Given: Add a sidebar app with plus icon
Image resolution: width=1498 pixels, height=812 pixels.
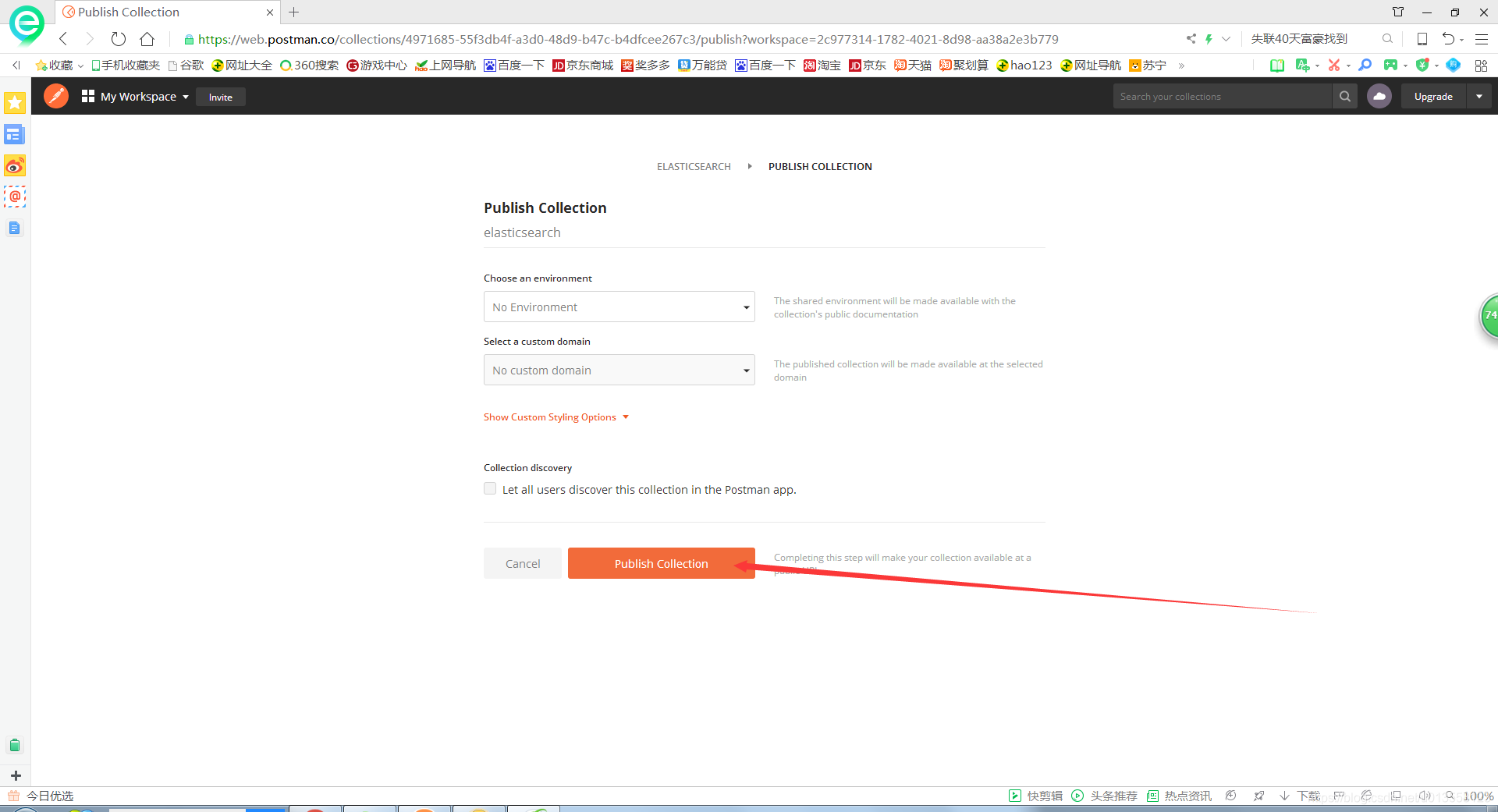Looking at the screenshot, I should [x=15, y=775].
